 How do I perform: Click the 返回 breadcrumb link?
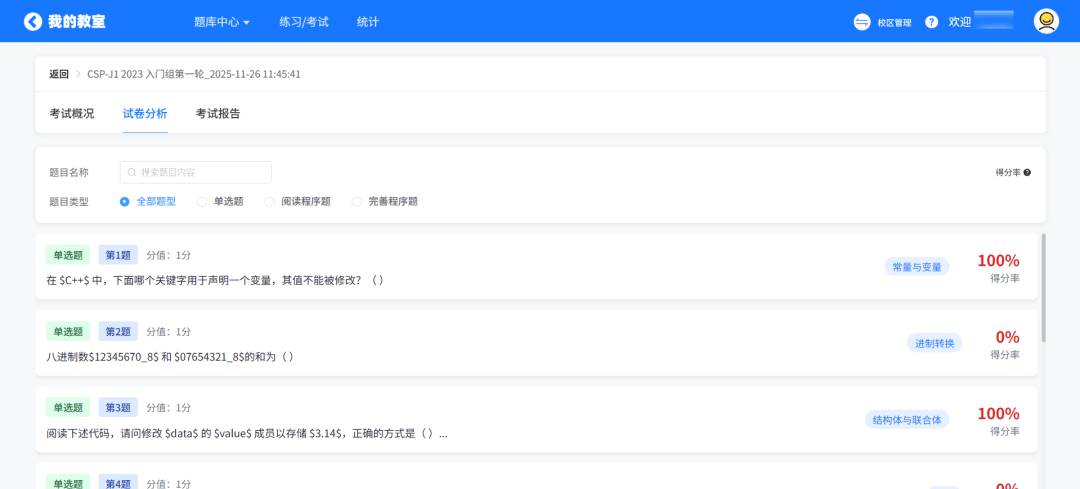(59, 74)
